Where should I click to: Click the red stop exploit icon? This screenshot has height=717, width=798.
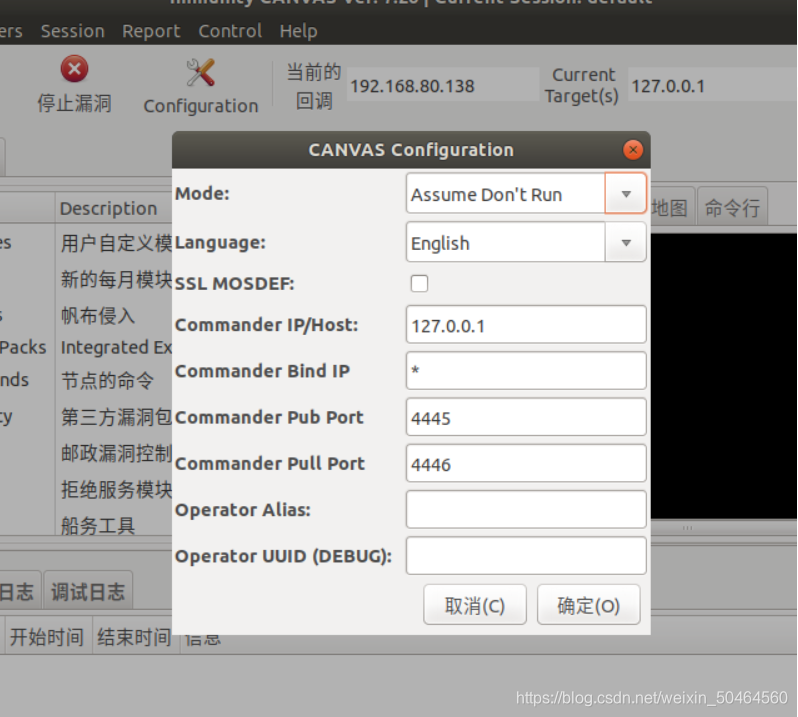[x=74, y=69]
